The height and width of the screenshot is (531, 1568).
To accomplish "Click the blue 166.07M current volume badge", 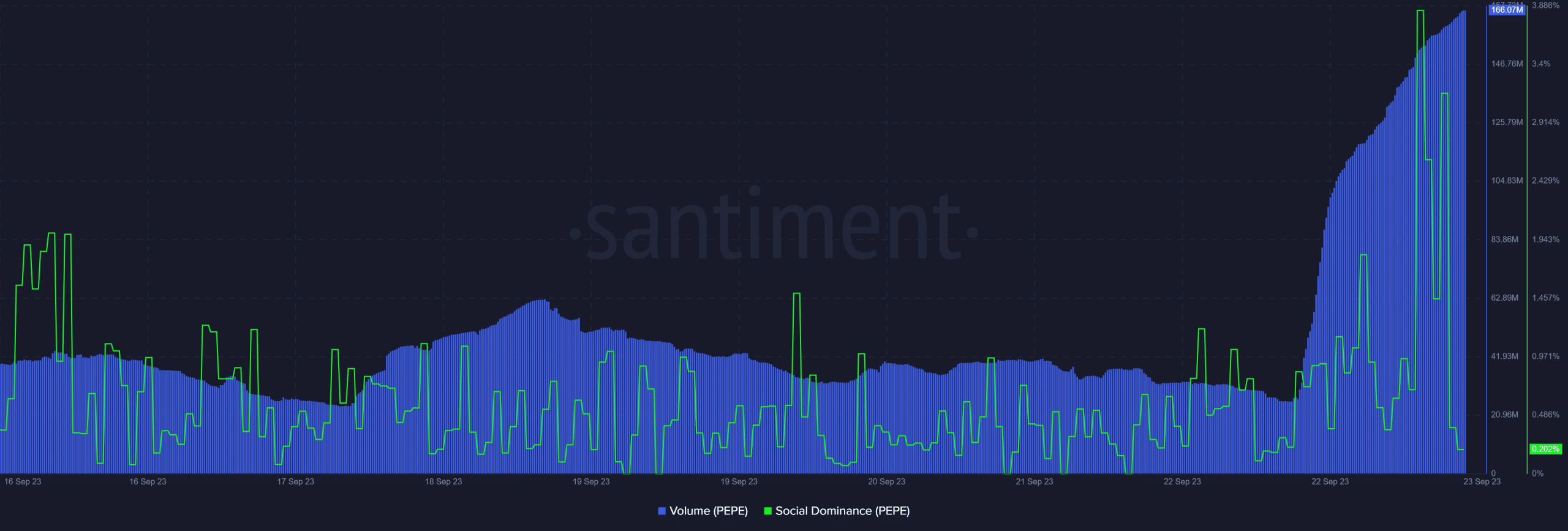I will point(1507,10).
